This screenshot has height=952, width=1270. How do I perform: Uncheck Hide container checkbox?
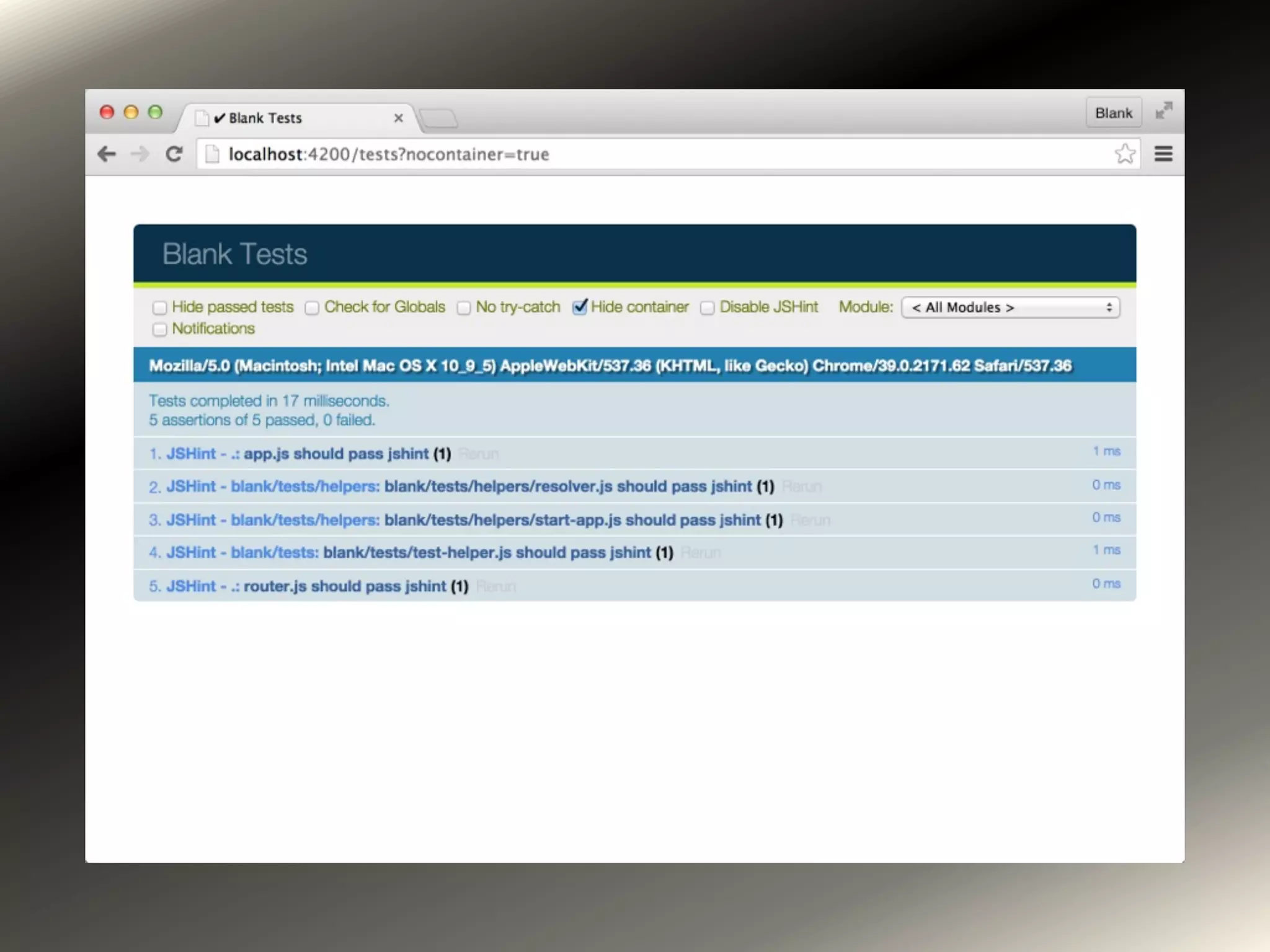580,307
